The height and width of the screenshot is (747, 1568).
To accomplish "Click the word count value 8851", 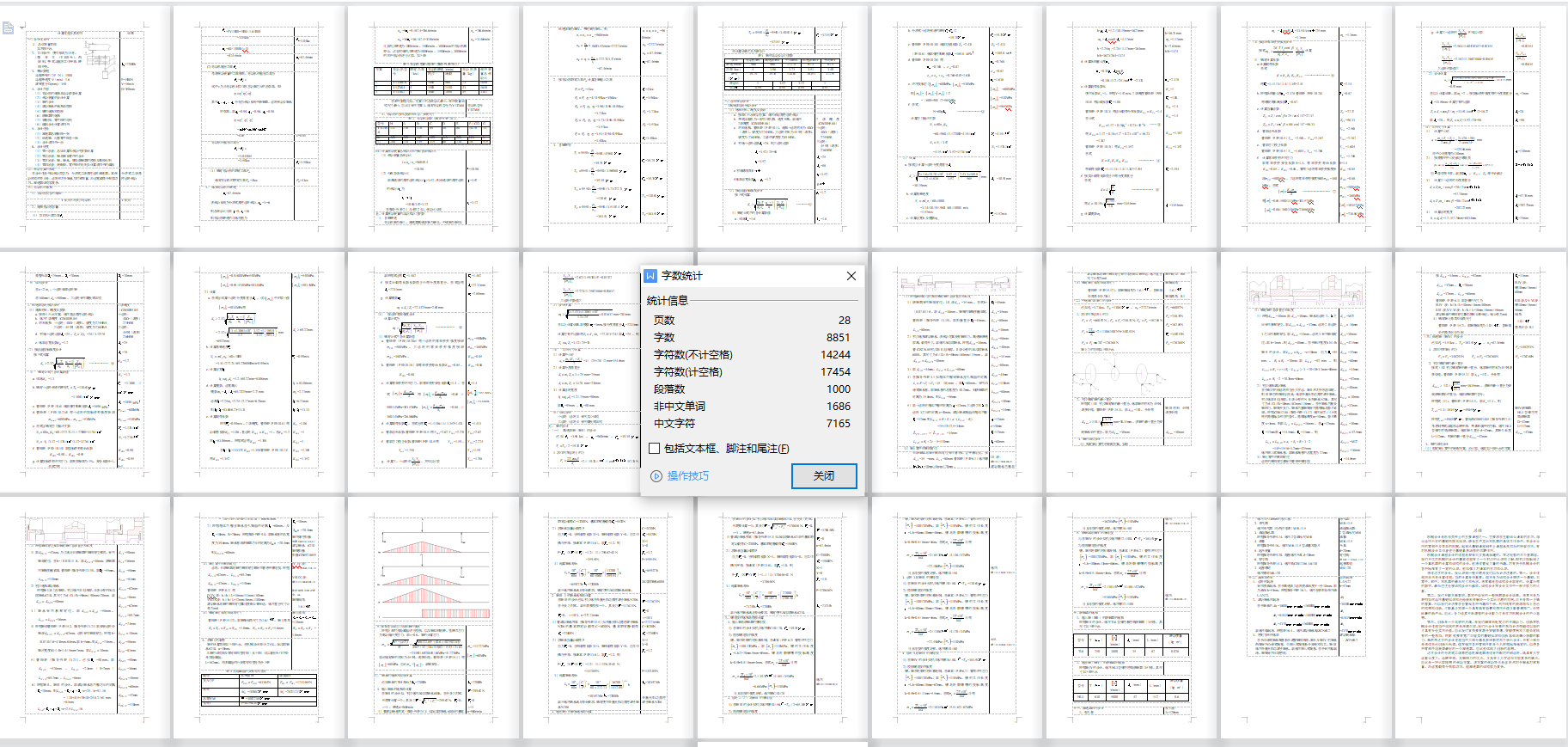I will point(839,338).
